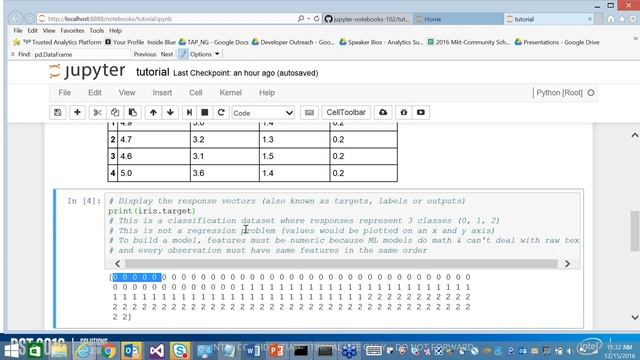Click the print(iris.target) code line
This screenshot has width=640, height=360.
(x=152, y=211)
